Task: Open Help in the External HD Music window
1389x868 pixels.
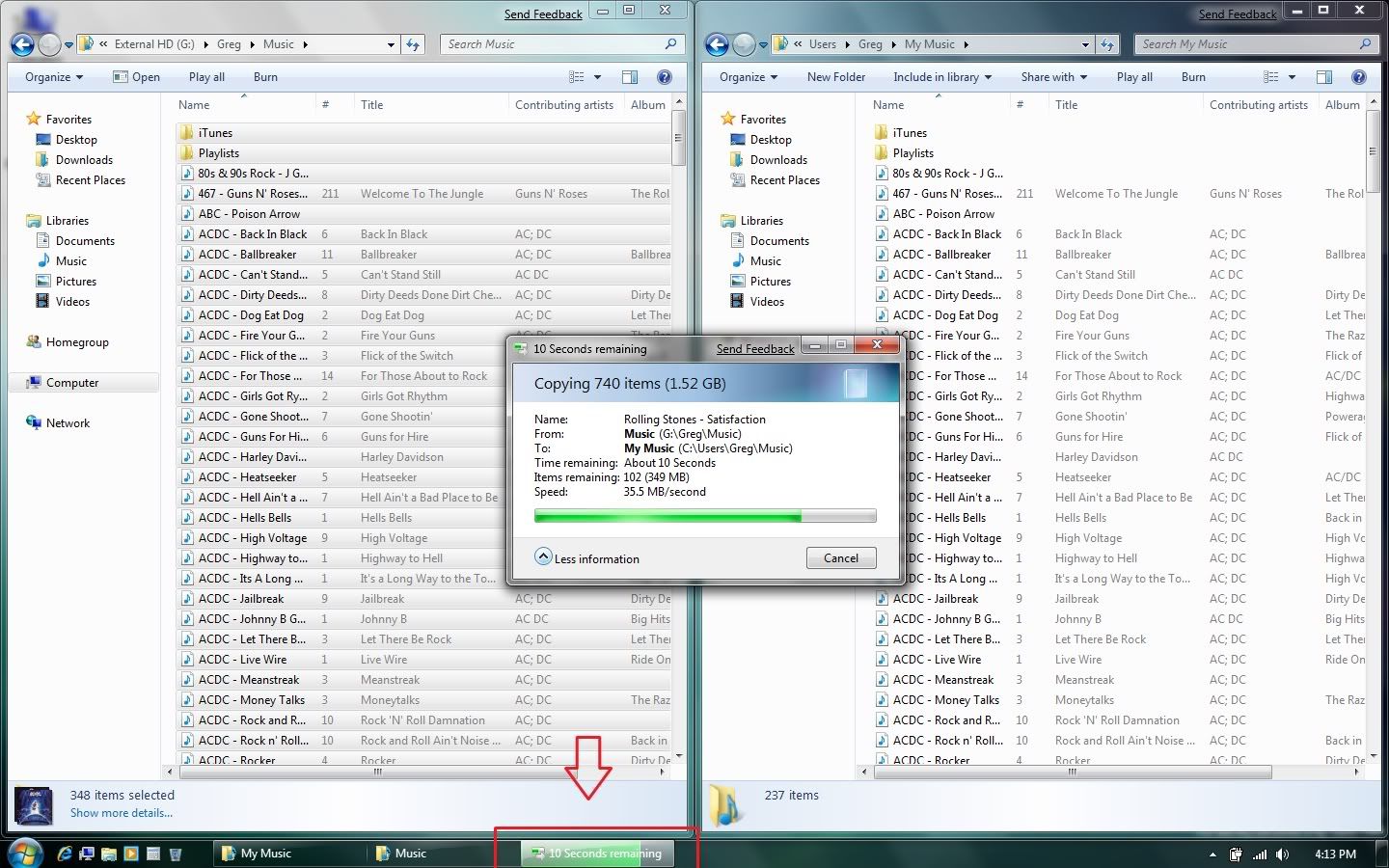Action: (x=665, y=77)
